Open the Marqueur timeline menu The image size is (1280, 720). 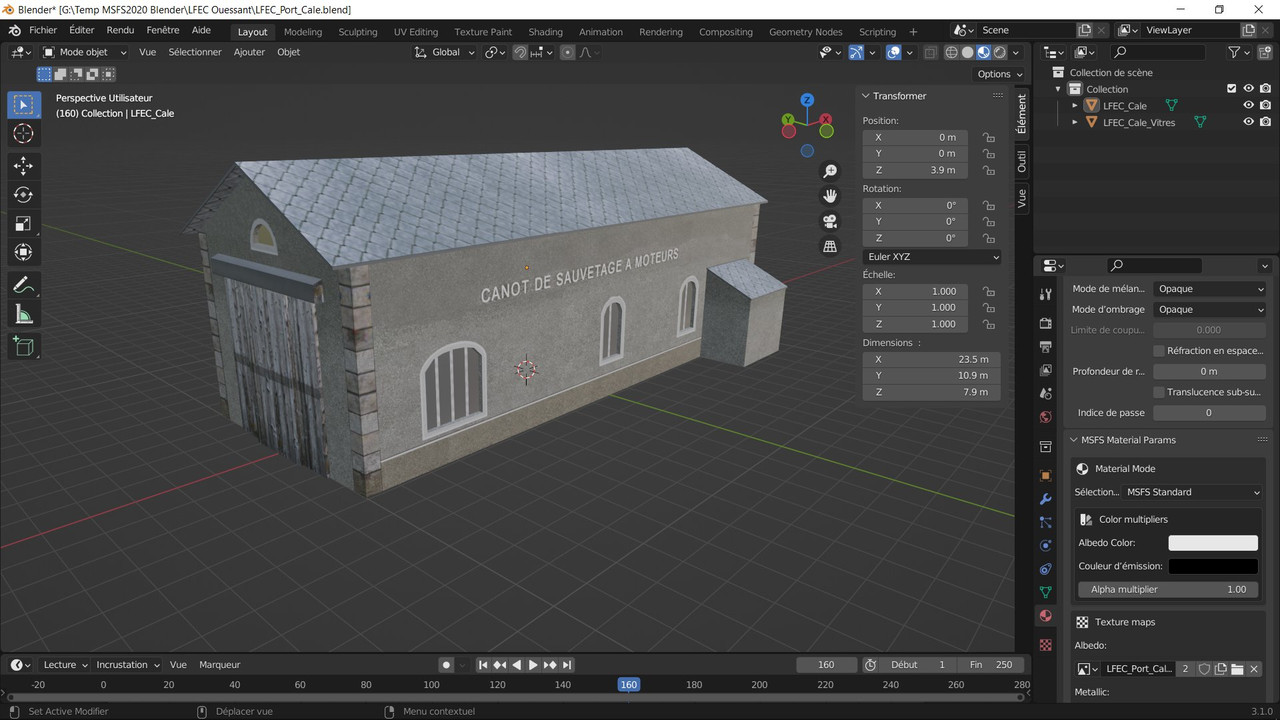click(x=219, y=665)
